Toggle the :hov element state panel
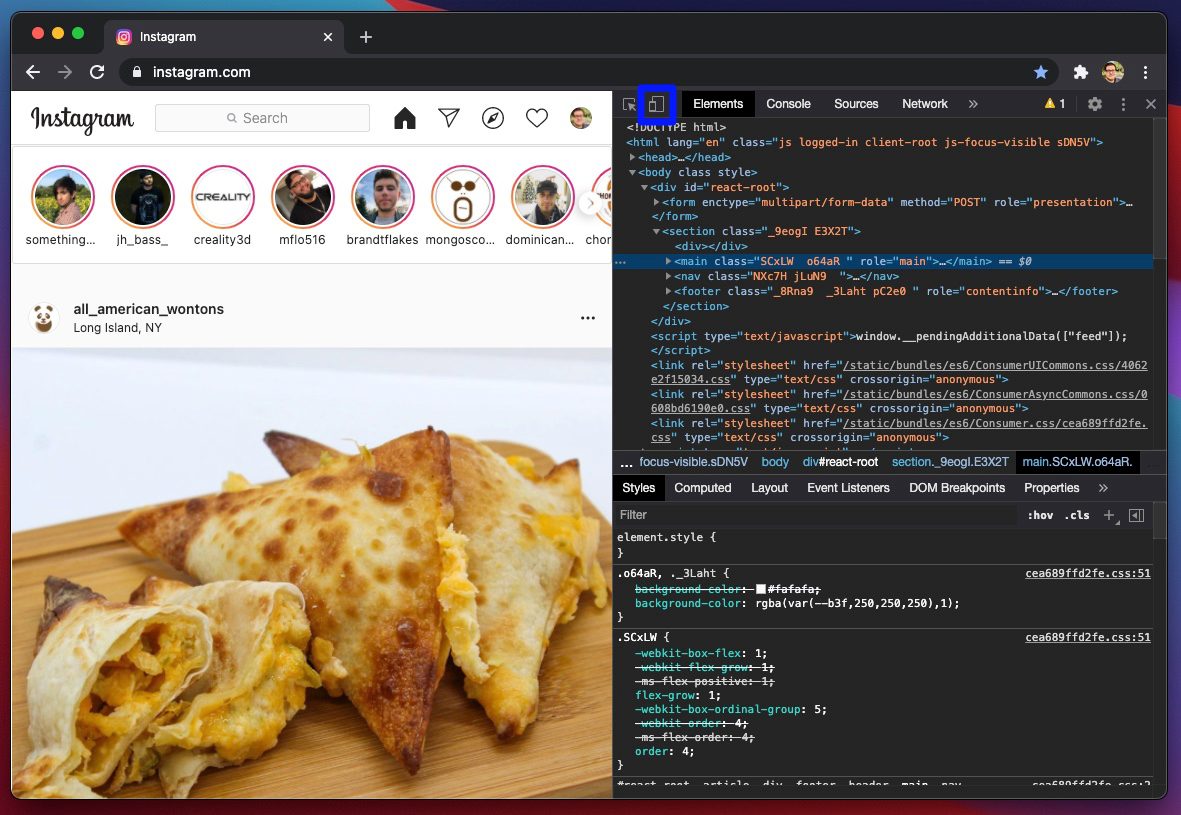Viewport: 1181px width, 815px height. (x=1039, y=515)
